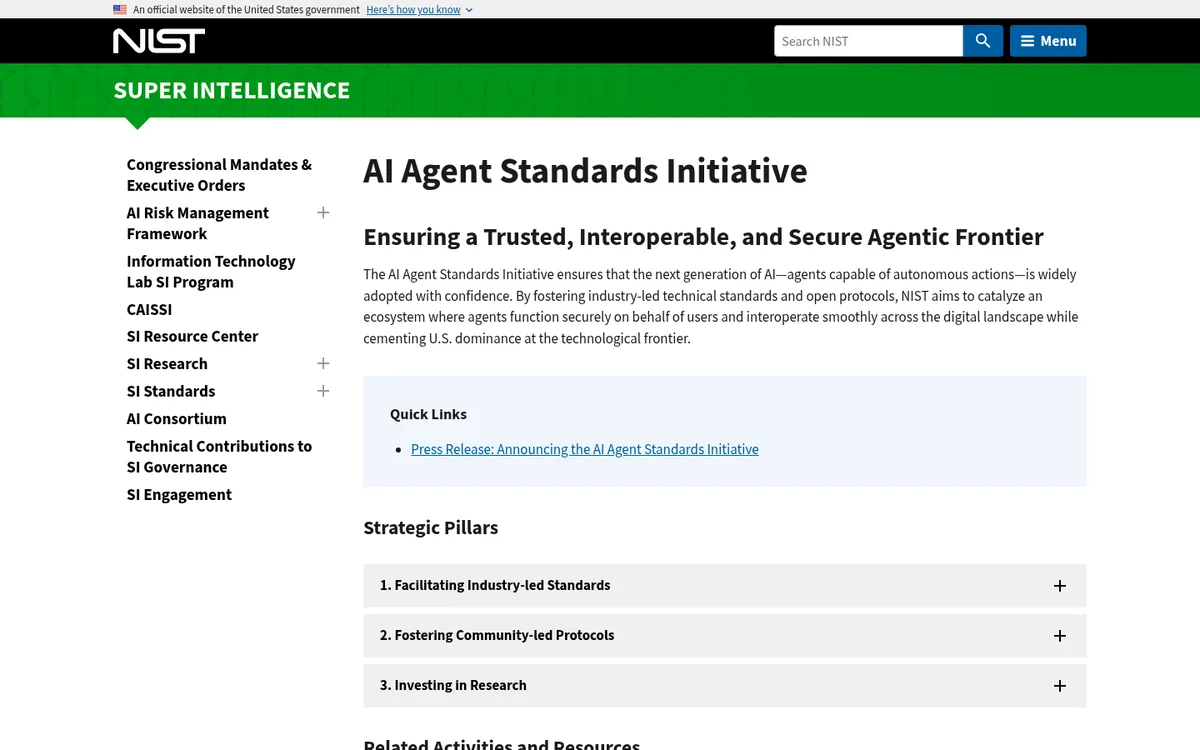Click the "Ensuring a Trusted, Interoperable" subheading
Image resolution: width=1200 pixels, height=750 pixels.
[703, 237]
